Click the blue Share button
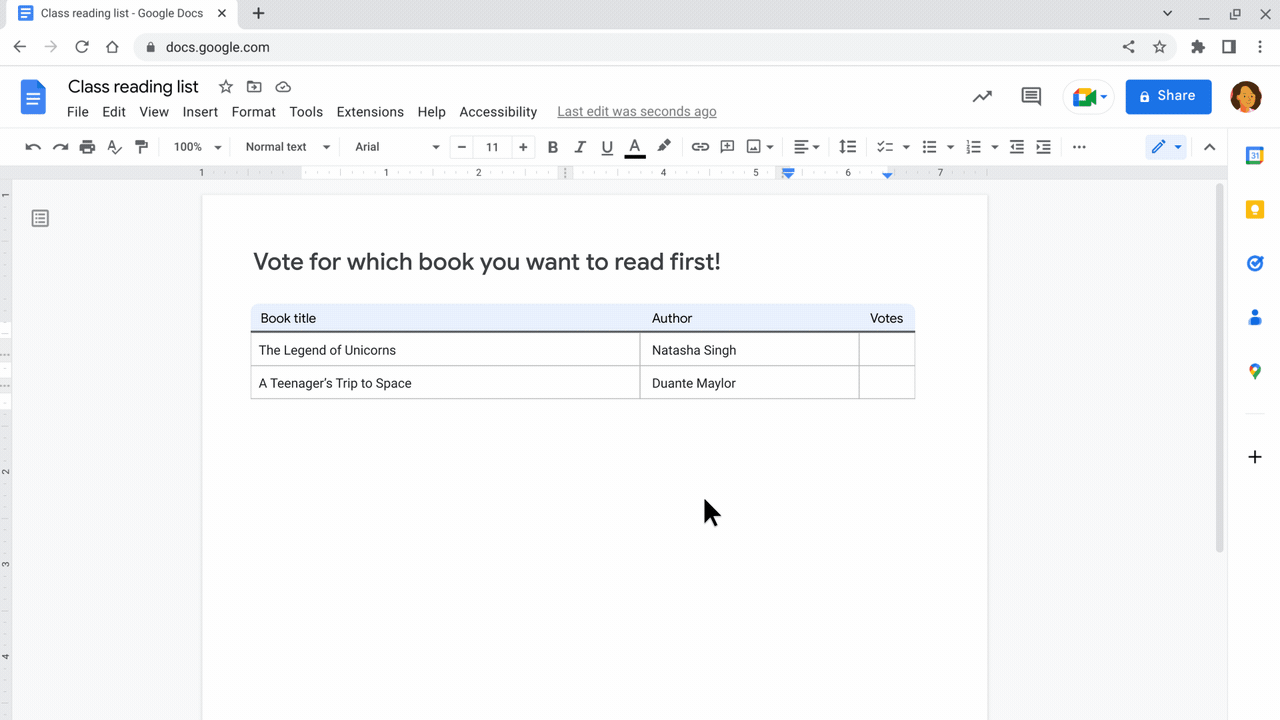This screenshot has width=1280, height=720. [x=1168, y=96]
